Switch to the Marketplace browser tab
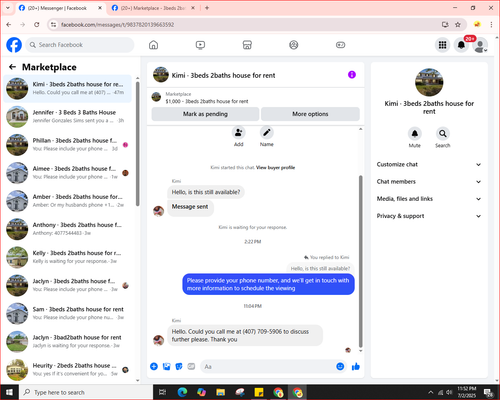The height and width of the screenshot is (400, 500). [x=153, y=8]
